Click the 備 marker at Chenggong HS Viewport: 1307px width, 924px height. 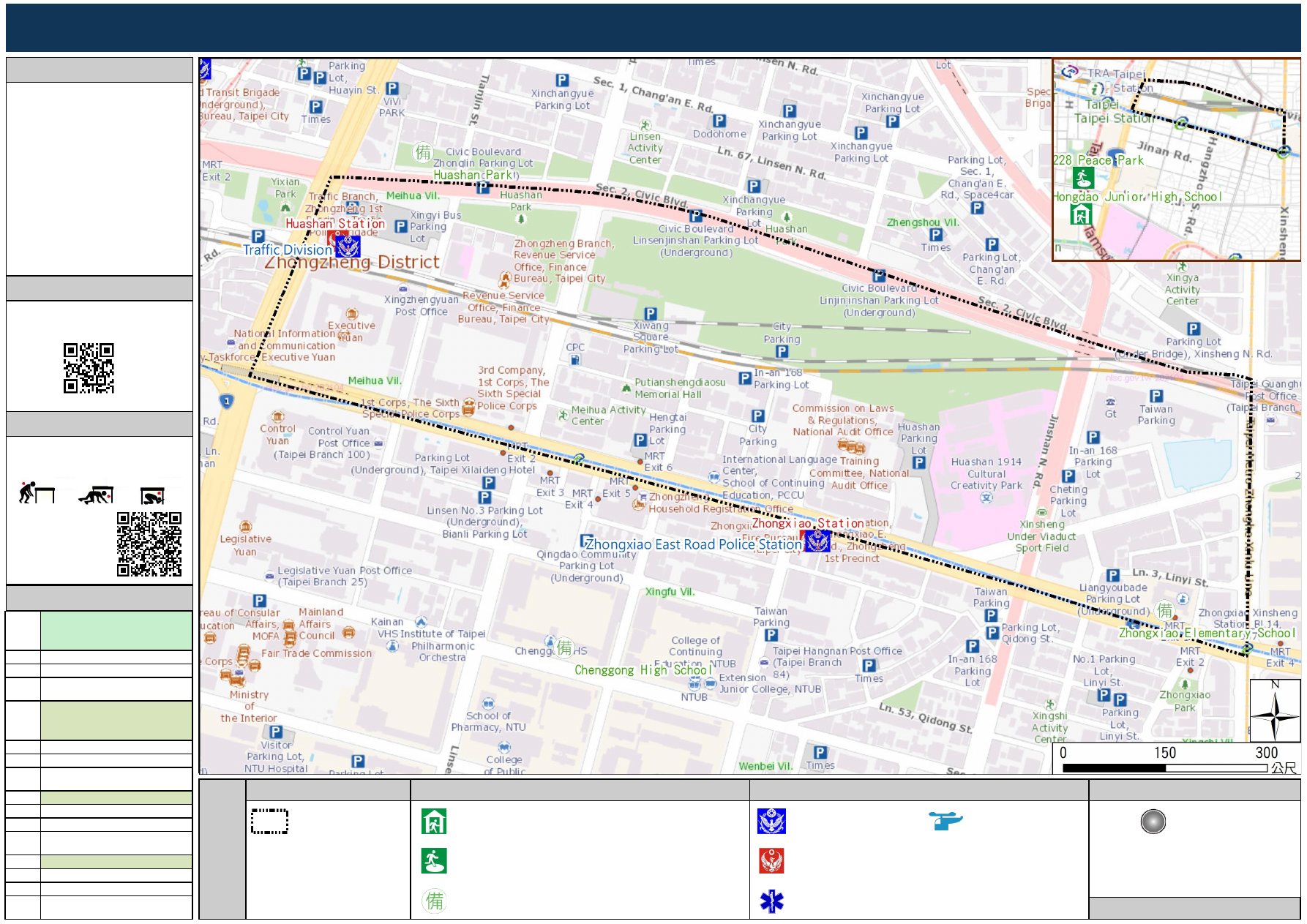tap(564, 647)
